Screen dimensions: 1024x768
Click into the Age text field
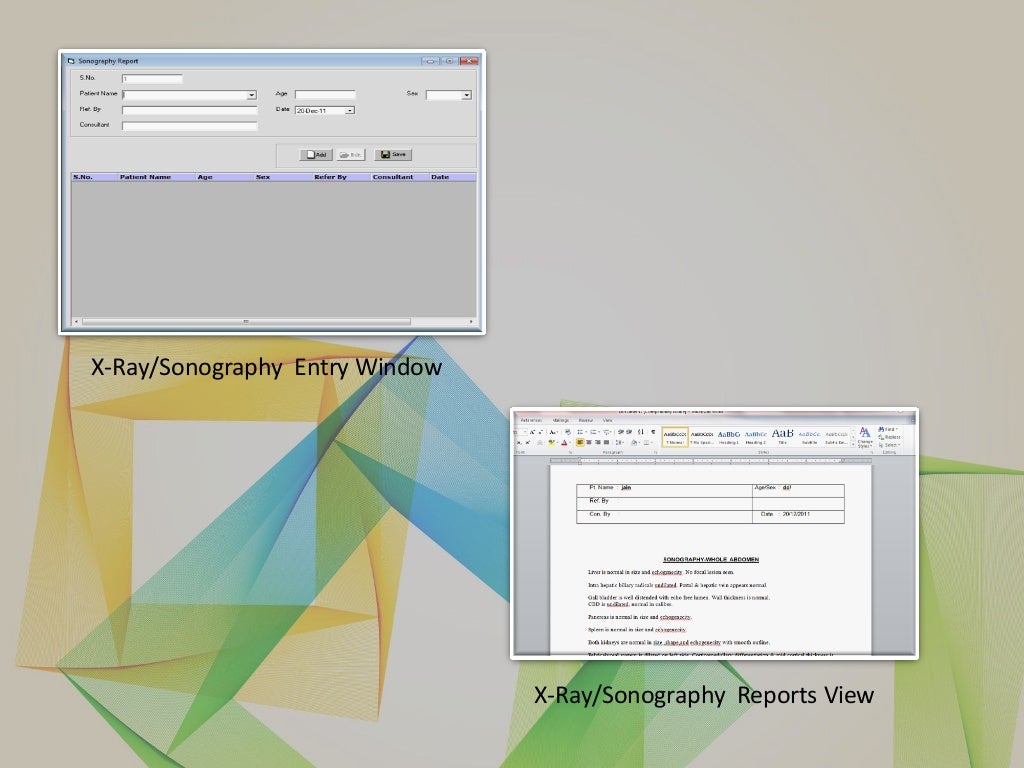[x=325, y=95]
